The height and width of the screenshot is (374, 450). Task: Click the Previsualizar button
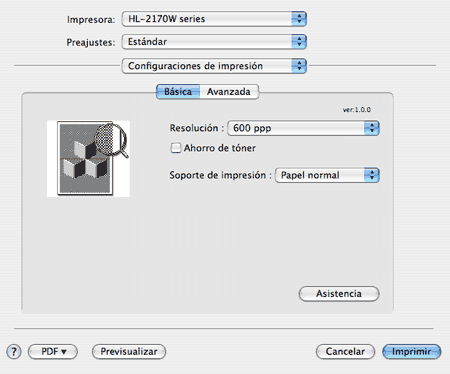(x=129, y=352)
